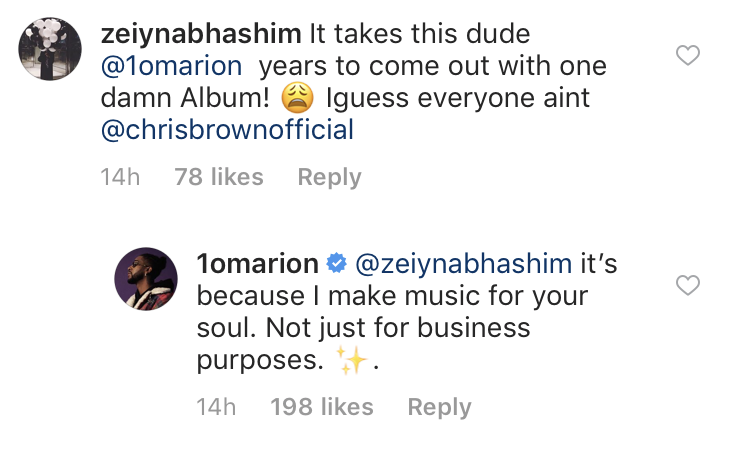This screenshot has height=454, width=742.
Task: Open the zeiynabhashim username in bold
Action: point(201,33)
